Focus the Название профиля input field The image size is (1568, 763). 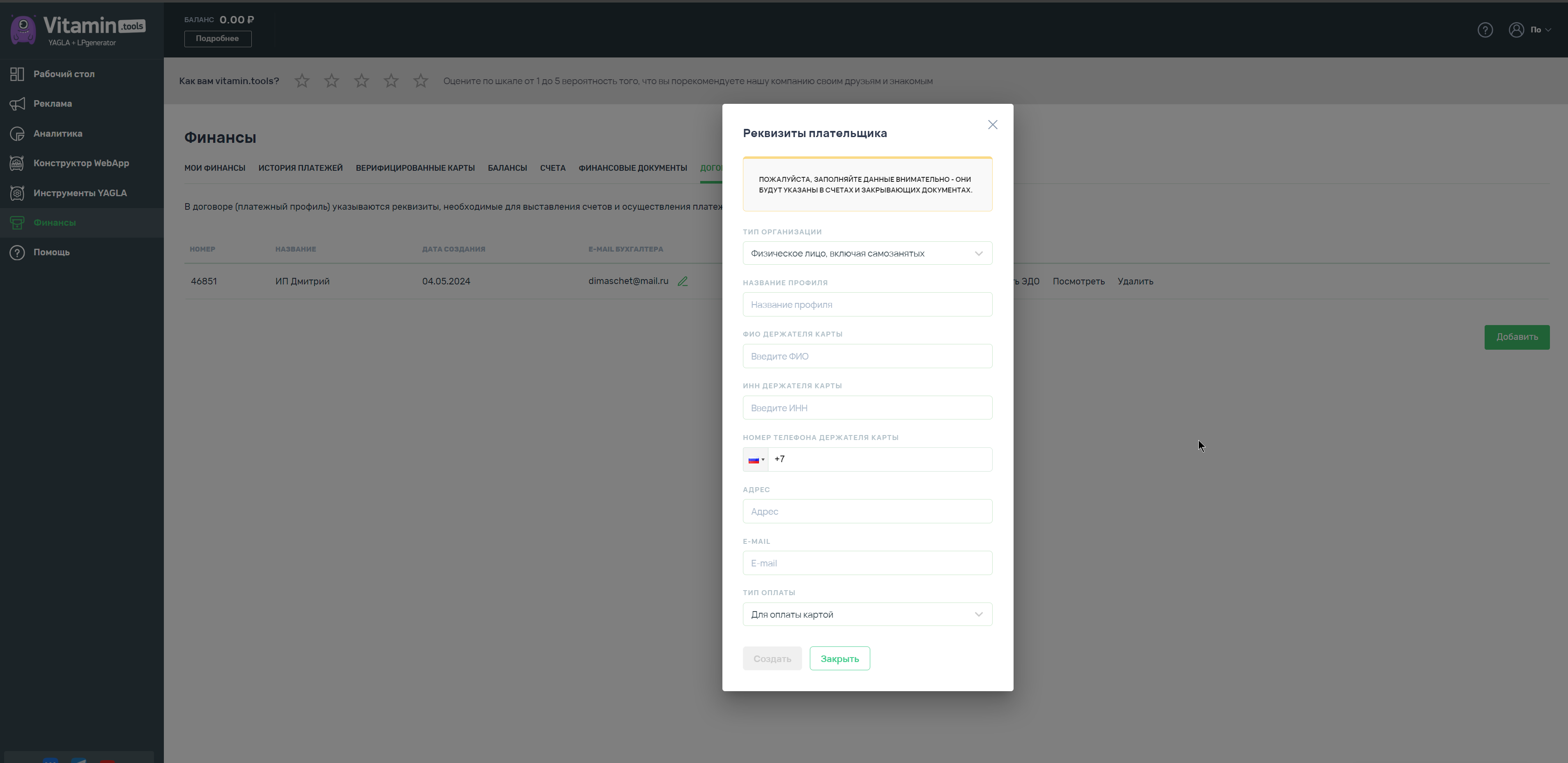point(867,304)
